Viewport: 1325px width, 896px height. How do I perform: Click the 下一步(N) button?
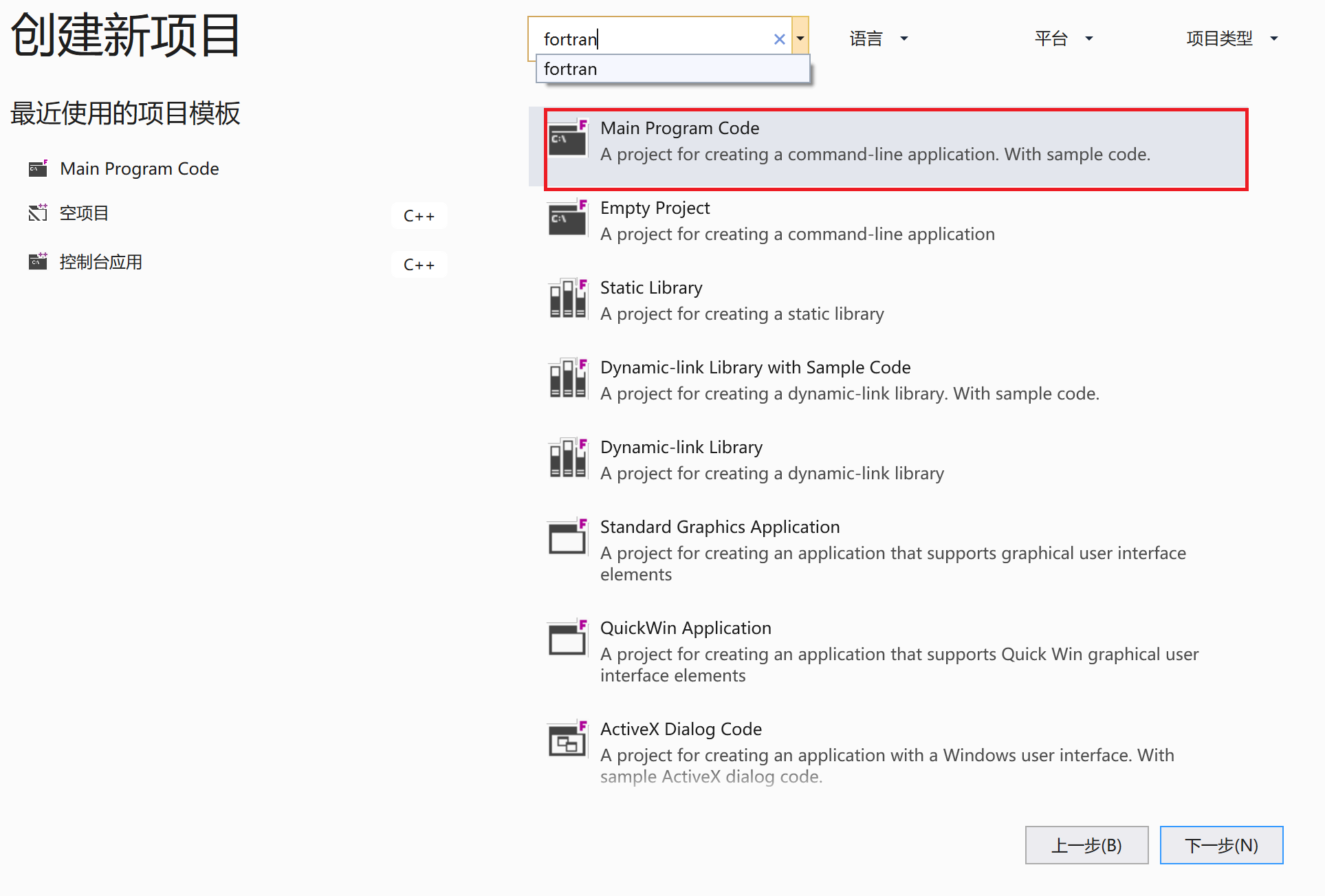click(1221, 845)
